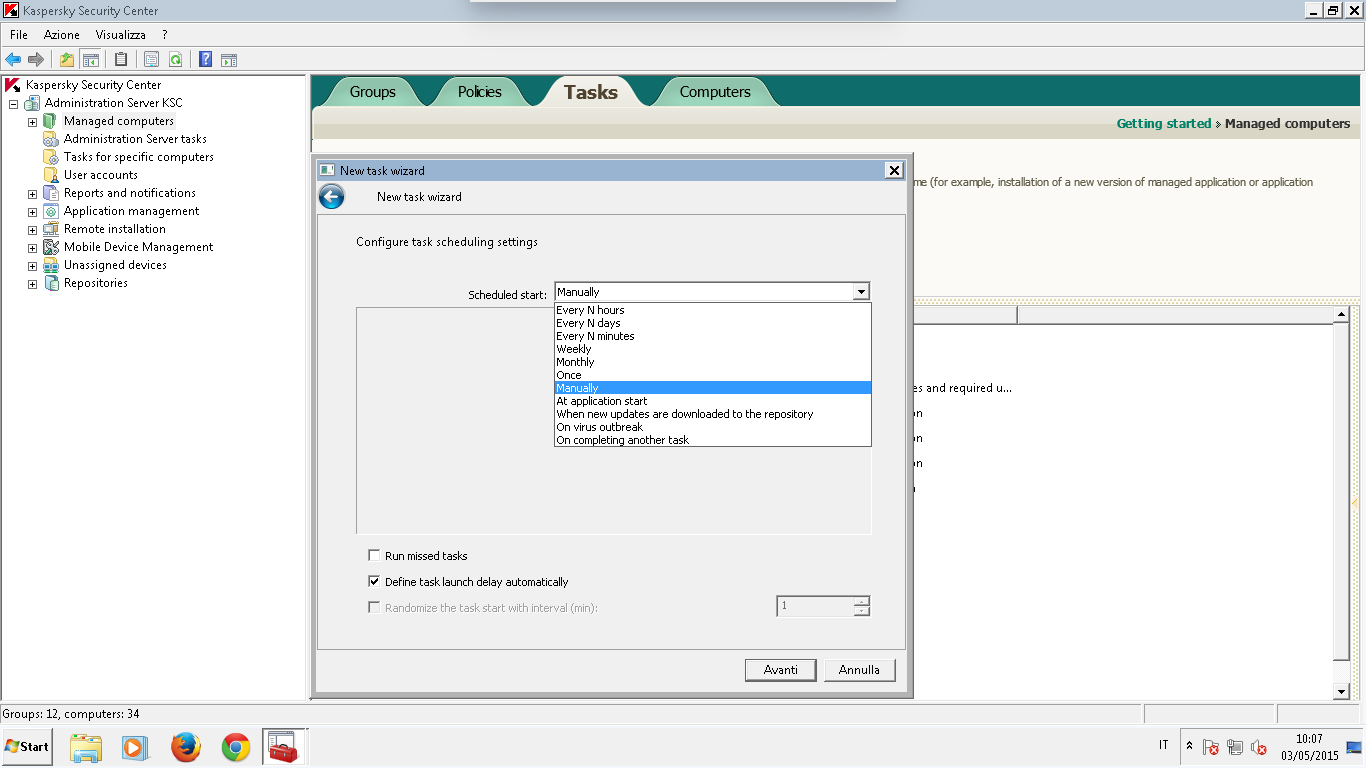Follow the Getting started link
The width and height of the screenshot is (1366, 768).
(x=1164, y=124)
